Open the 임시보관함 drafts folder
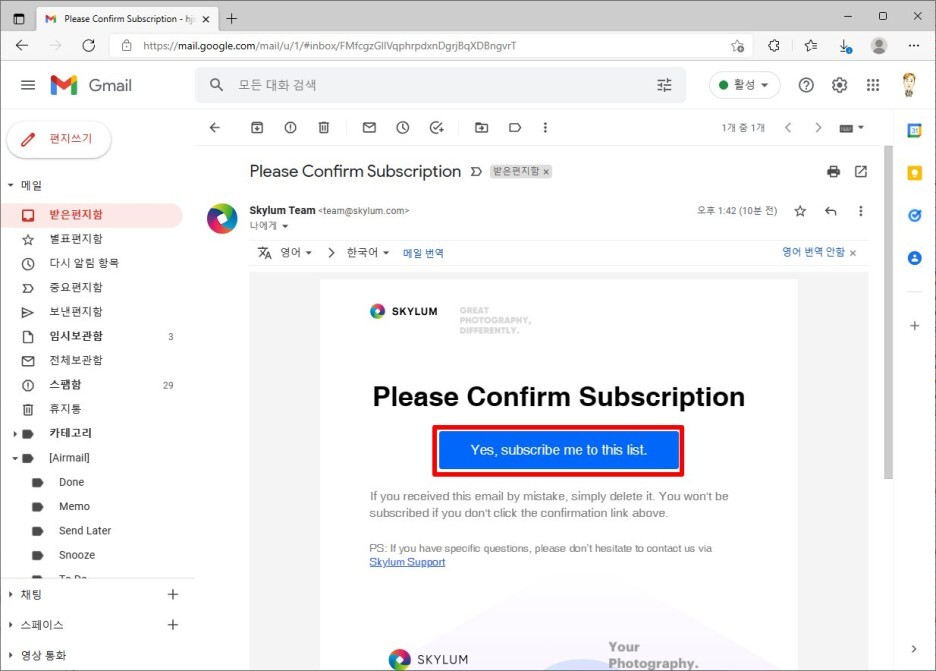936x671 pixels. coord(91,336)
